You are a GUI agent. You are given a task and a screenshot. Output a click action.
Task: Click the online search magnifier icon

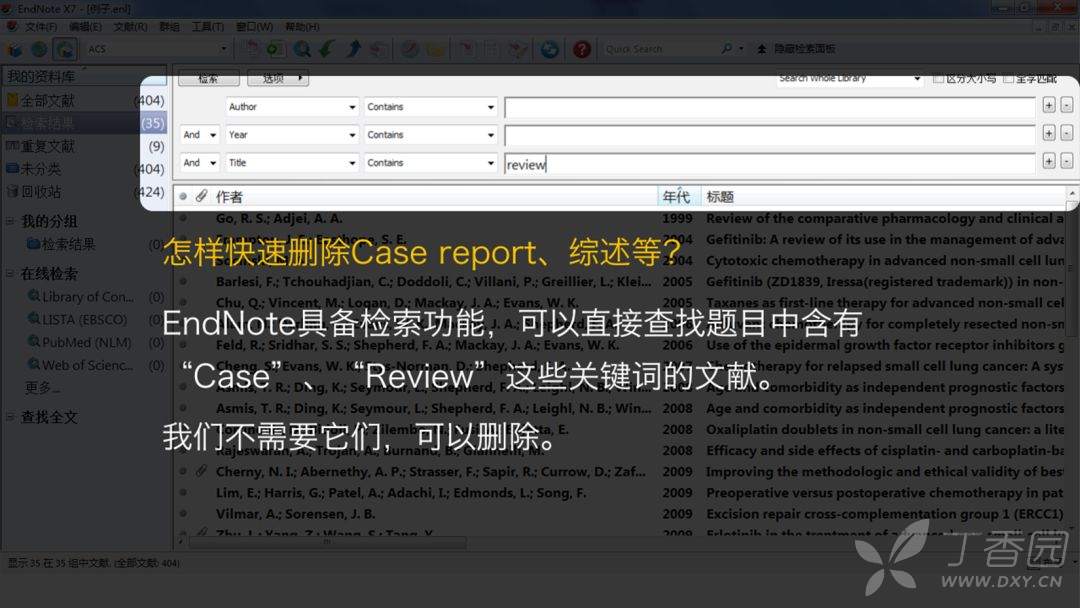point(302,49)
